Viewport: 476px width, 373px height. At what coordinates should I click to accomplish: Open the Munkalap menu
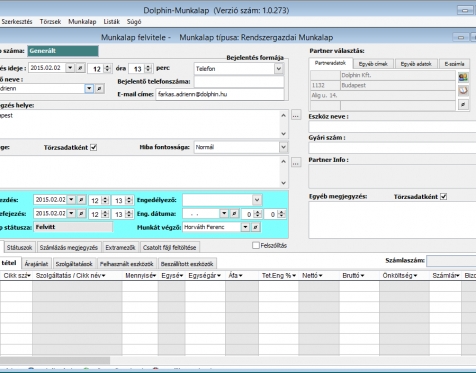point(82,22)
